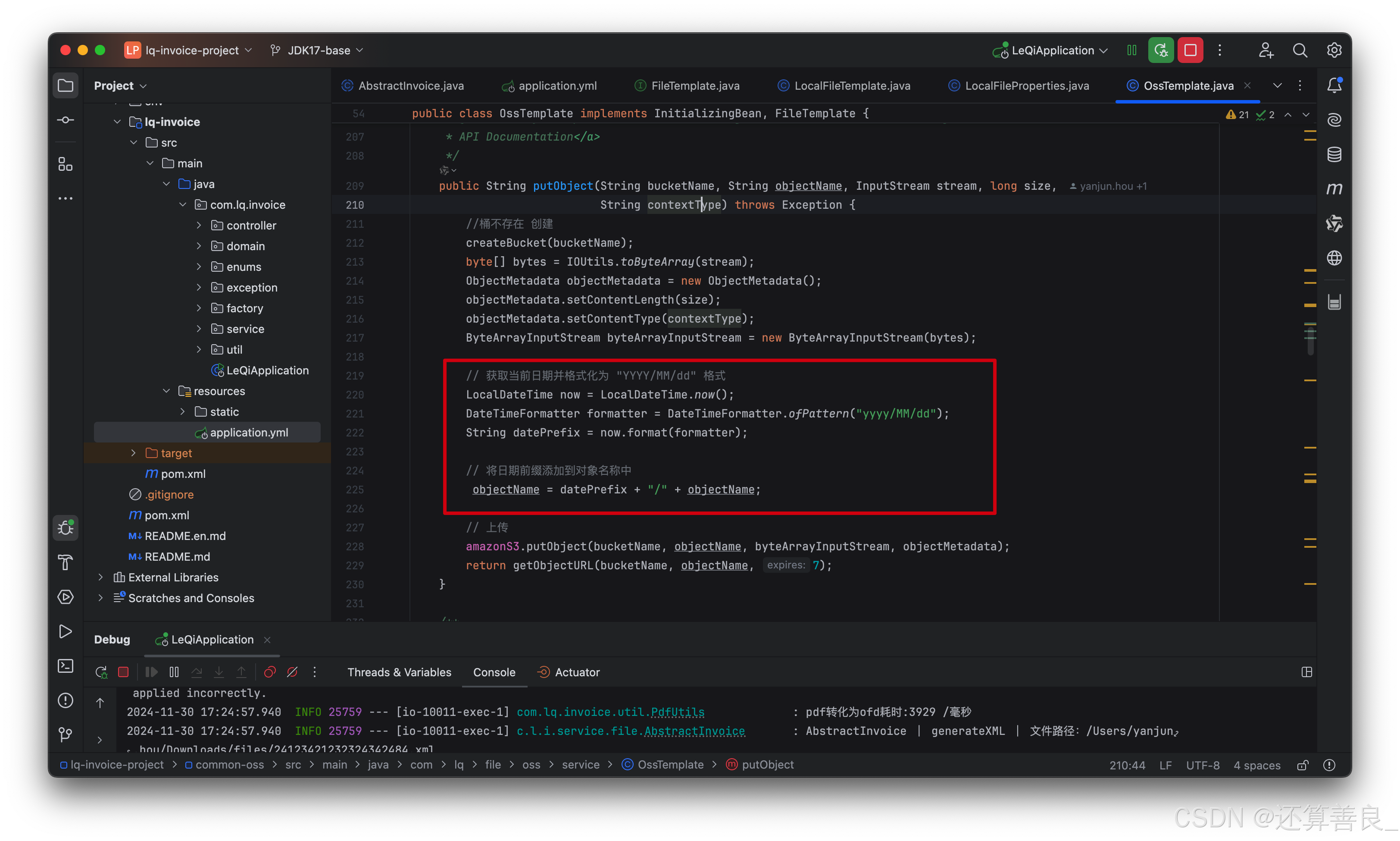This screenshot has height=841, width=1400.
Task: Toggle the read-only lock icon in status bar
Action: tap(1303, 765)
